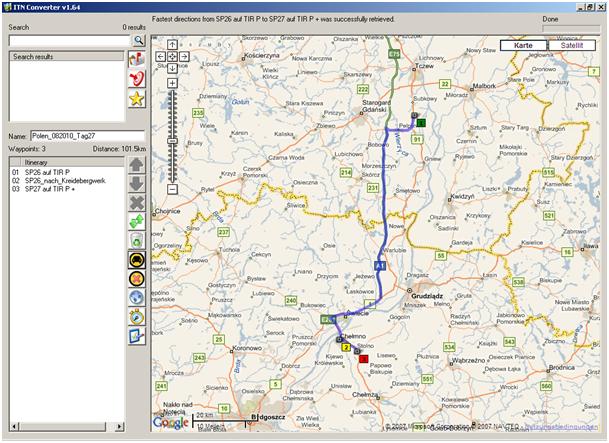Image resolution: width=609 pixels, height=443 pixels.
Task: Click road shield 240 on the map
Action: click(291, 301)
